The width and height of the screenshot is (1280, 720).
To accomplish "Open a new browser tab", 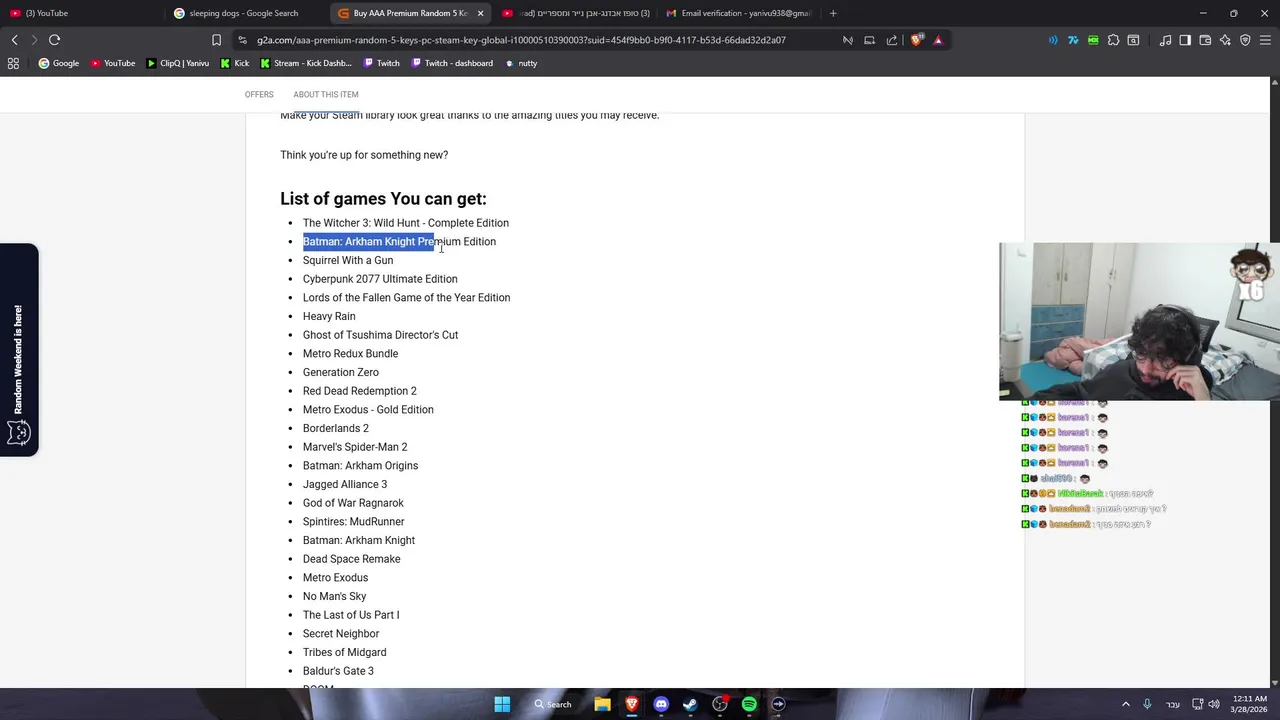I will point(833,13).
